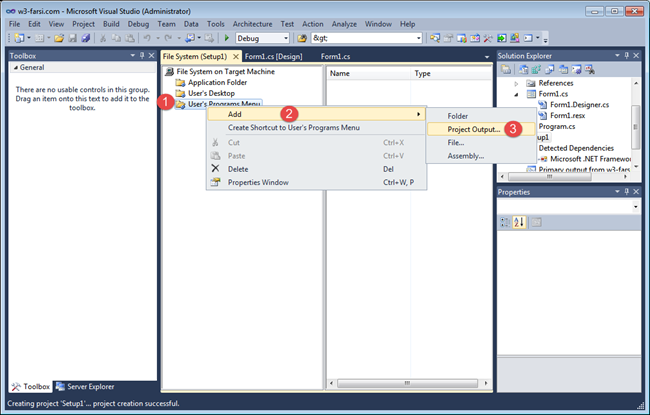This screenshot has width=650, height=415.
Task: Click the Start Page green arrow toolbar icon
Action: click(502, 38)
